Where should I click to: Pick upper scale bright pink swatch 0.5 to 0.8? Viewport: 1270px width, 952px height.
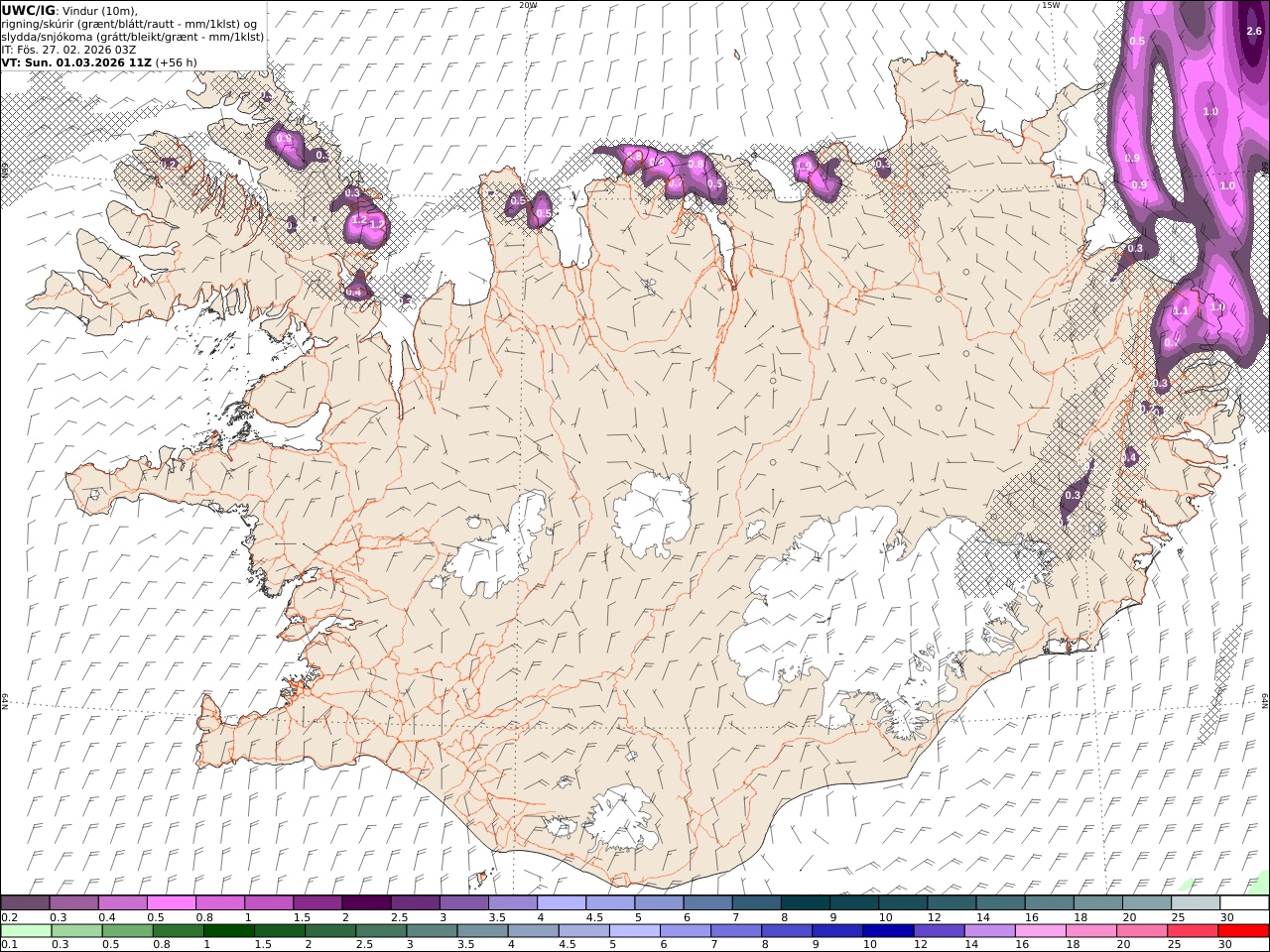(171, 902)
